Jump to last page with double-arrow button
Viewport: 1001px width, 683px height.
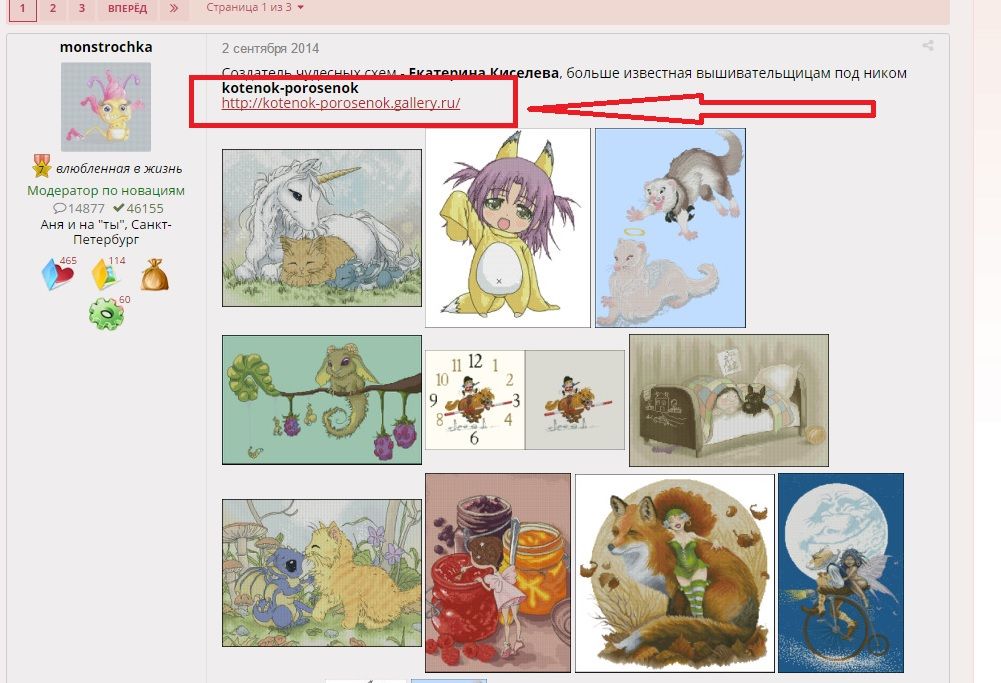click(x=173, y=9)
